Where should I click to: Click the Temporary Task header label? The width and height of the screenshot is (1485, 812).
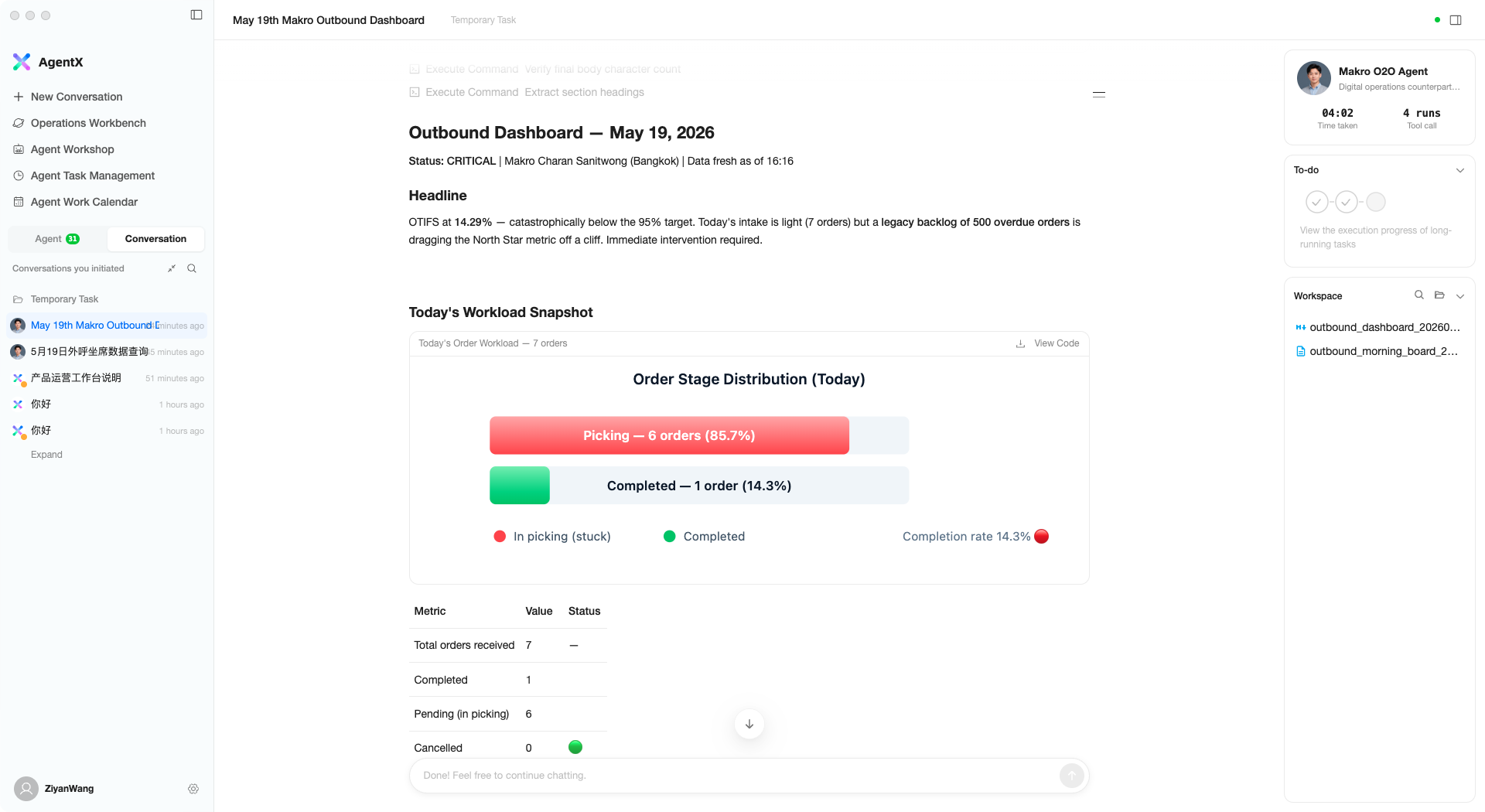pyautogui.click(x=483, y=20)
